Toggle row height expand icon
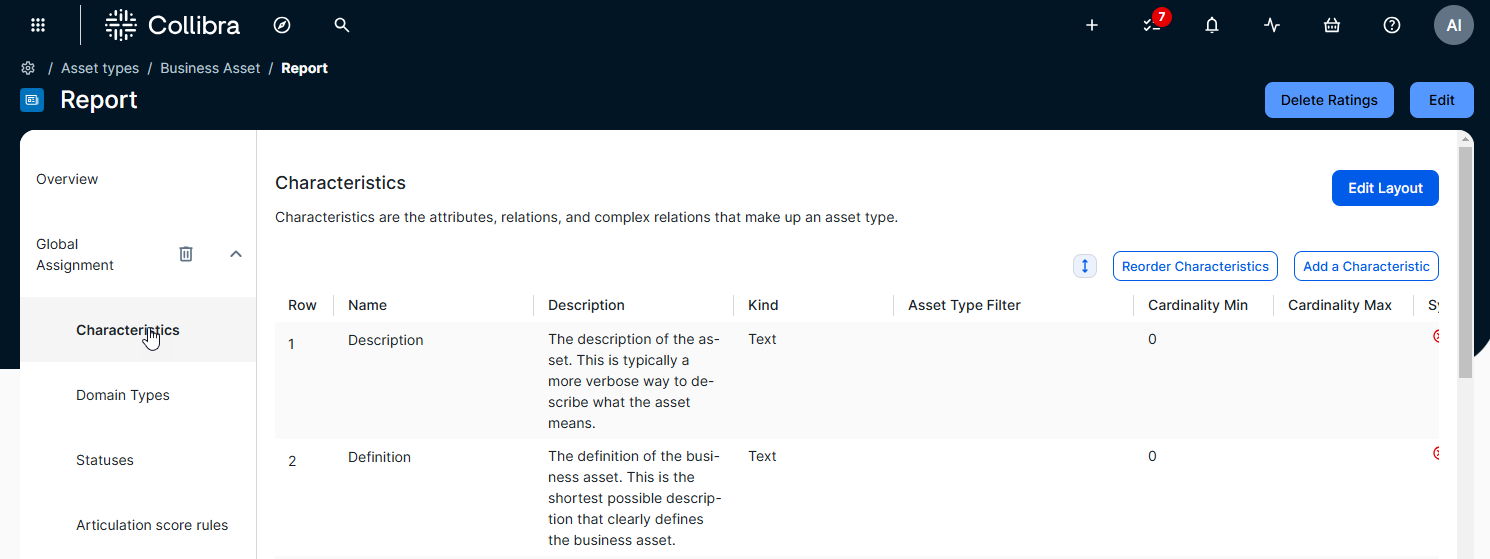The width and height of the screenshot is (1490, 559). [1085, 266]
